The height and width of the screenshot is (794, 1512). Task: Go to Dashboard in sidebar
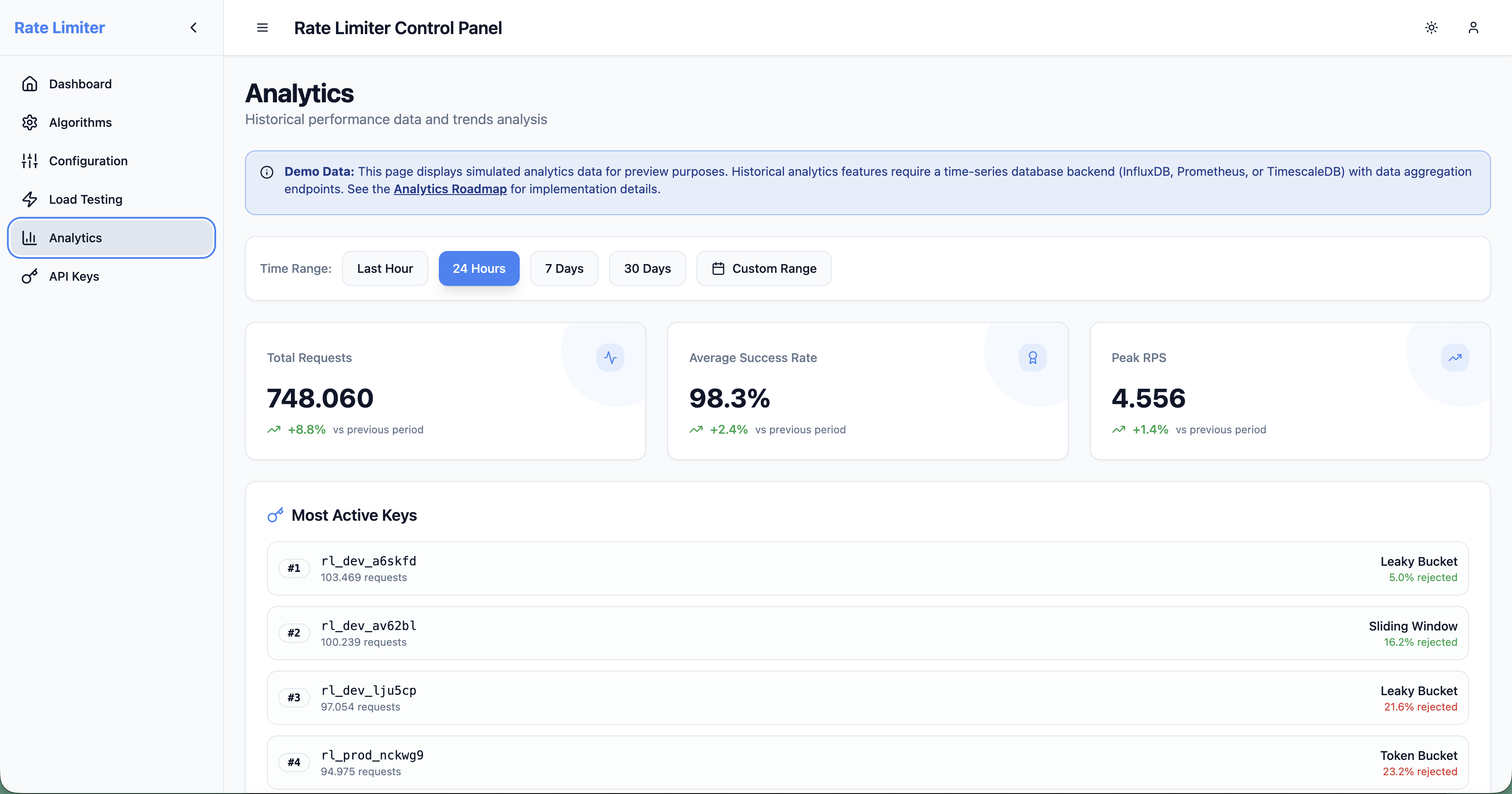click(112, 84)
